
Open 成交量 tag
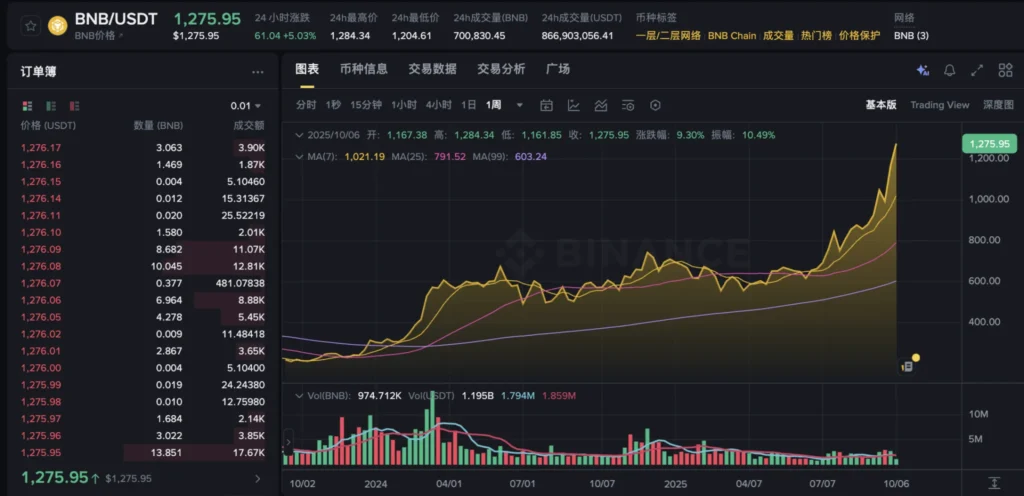(x=778, y=35)
